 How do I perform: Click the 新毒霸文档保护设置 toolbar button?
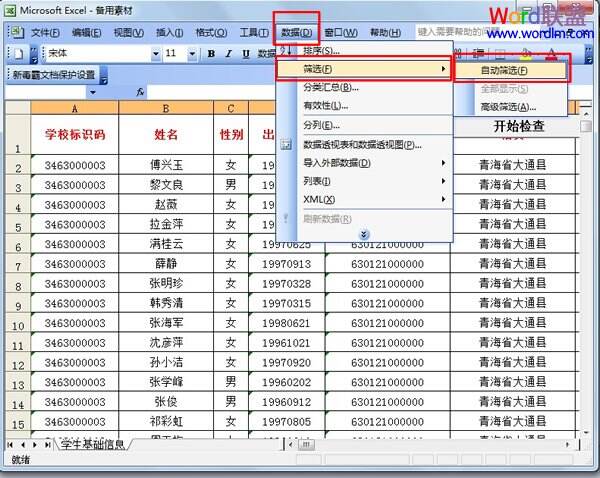(52, 74)
